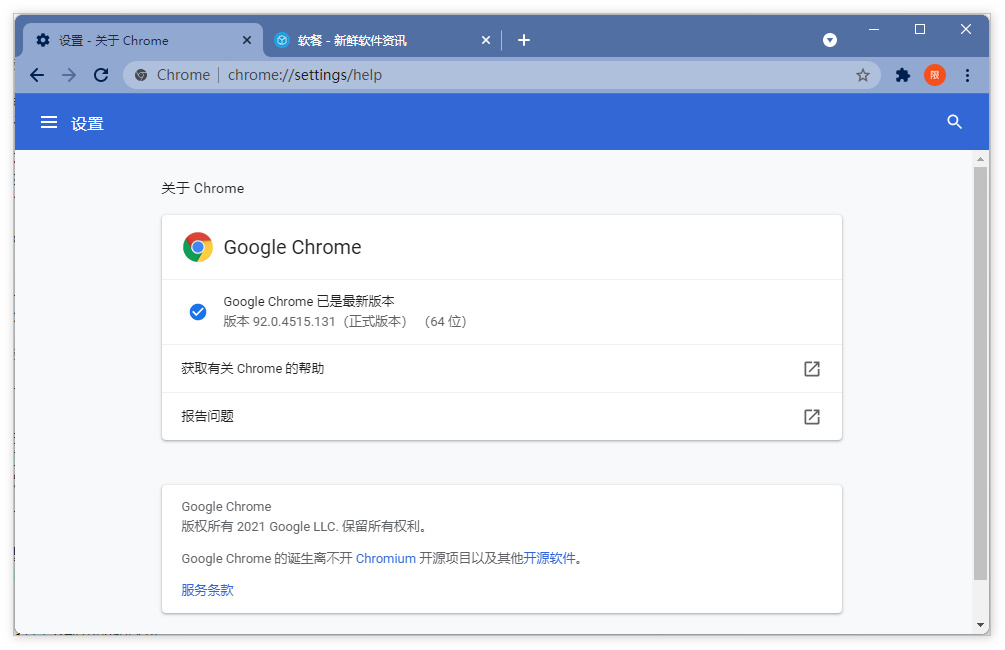
Task: Click the forward navigation arrow
Action: pos(69,75)
